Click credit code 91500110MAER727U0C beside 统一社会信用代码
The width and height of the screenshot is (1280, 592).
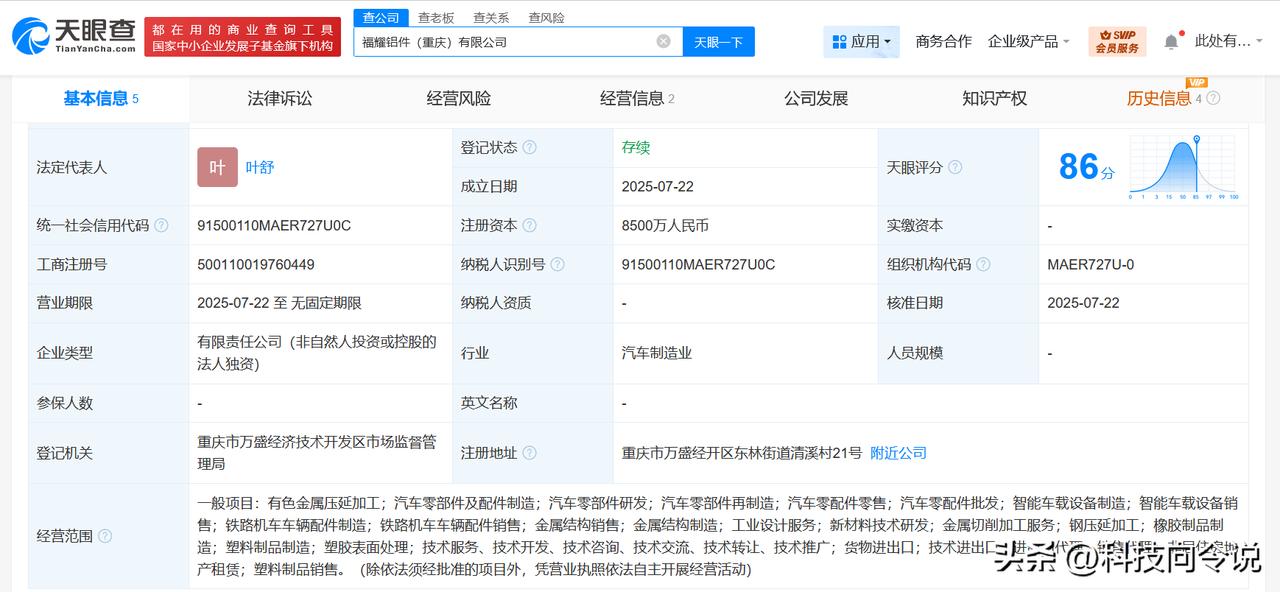tap(274, 226)
